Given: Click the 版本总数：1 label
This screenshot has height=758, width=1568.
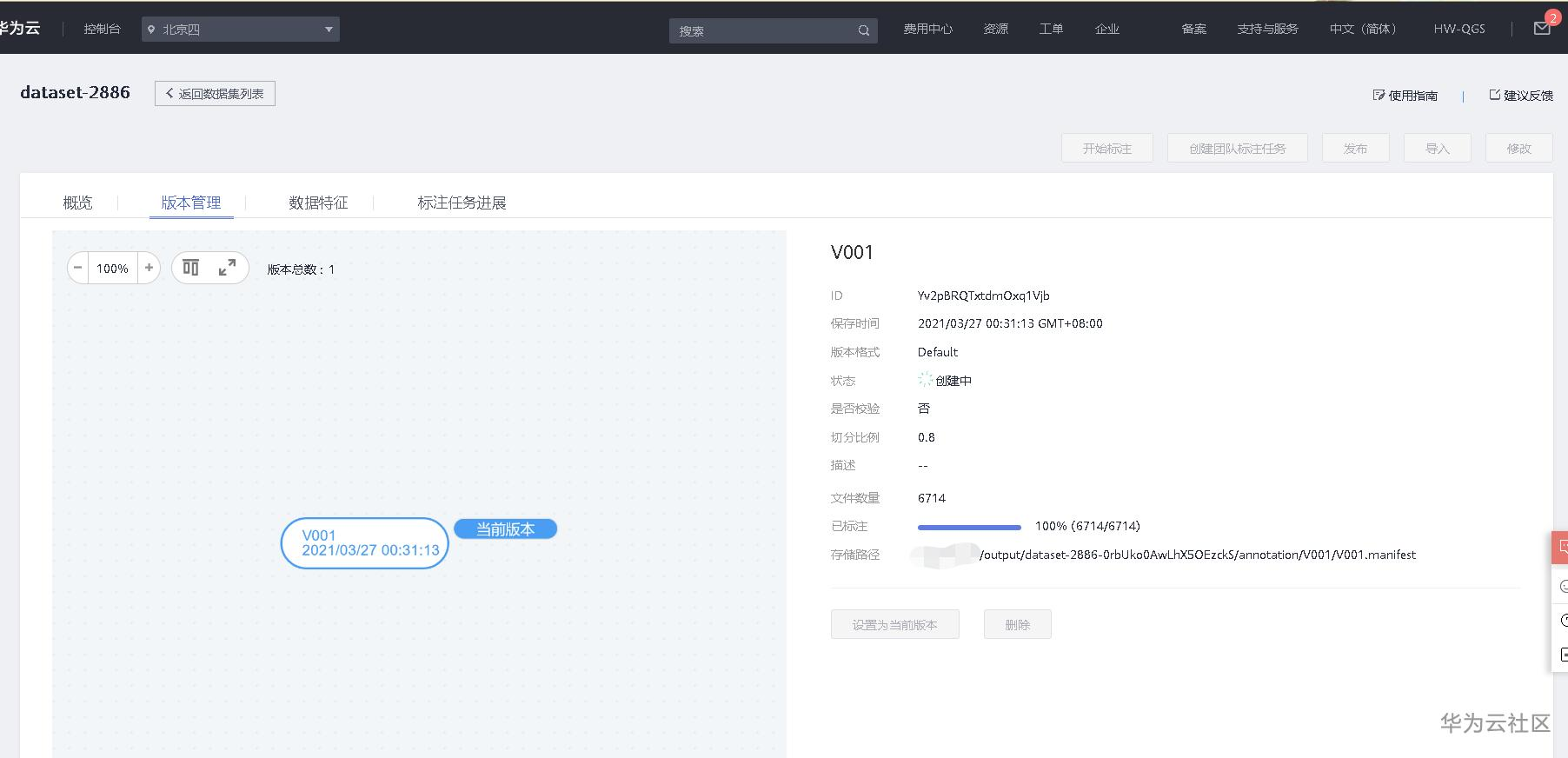Looking at the screenshot, I should click(301, 269).
